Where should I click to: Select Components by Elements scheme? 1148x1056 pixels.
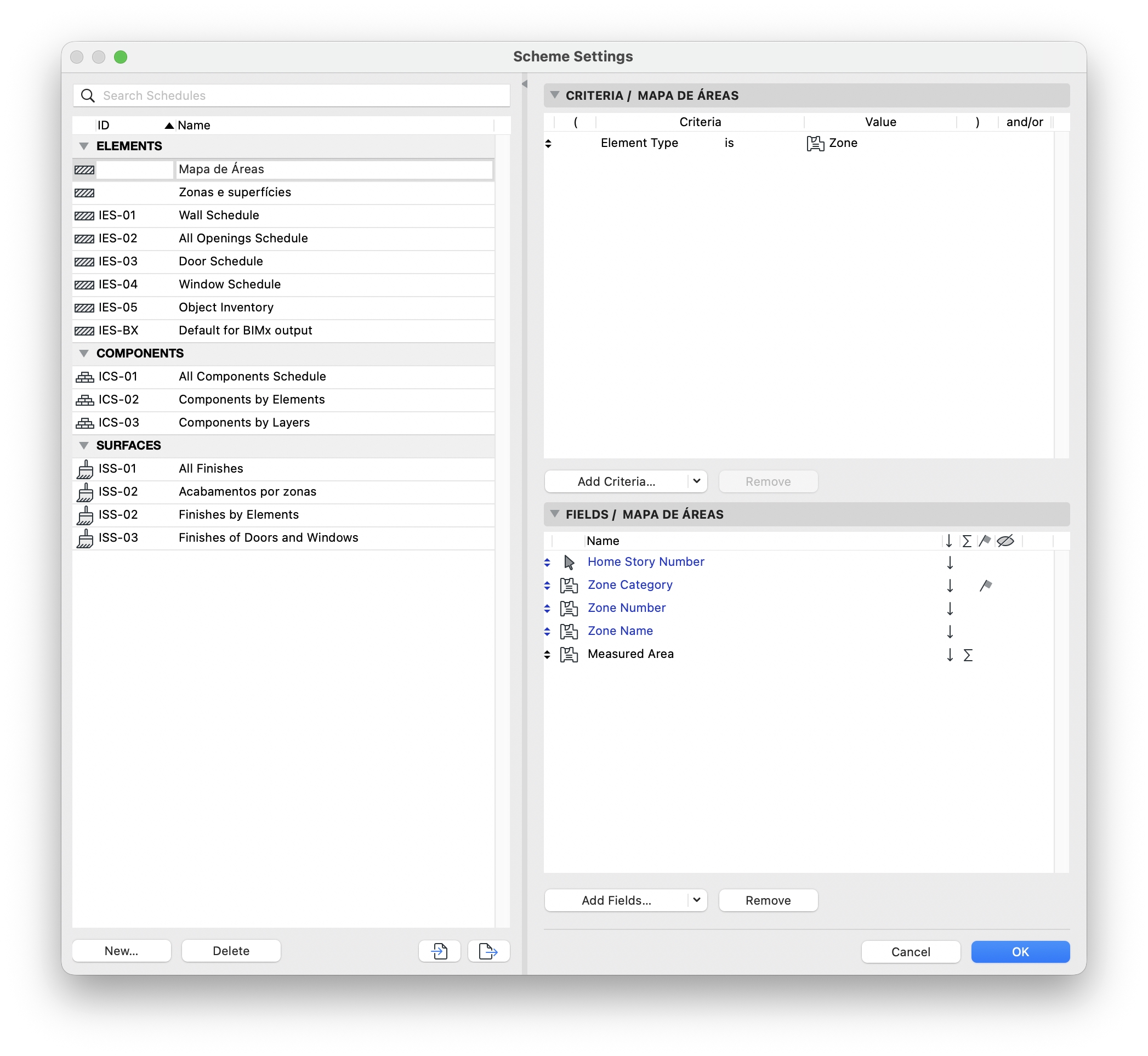(x=283, y=400)
